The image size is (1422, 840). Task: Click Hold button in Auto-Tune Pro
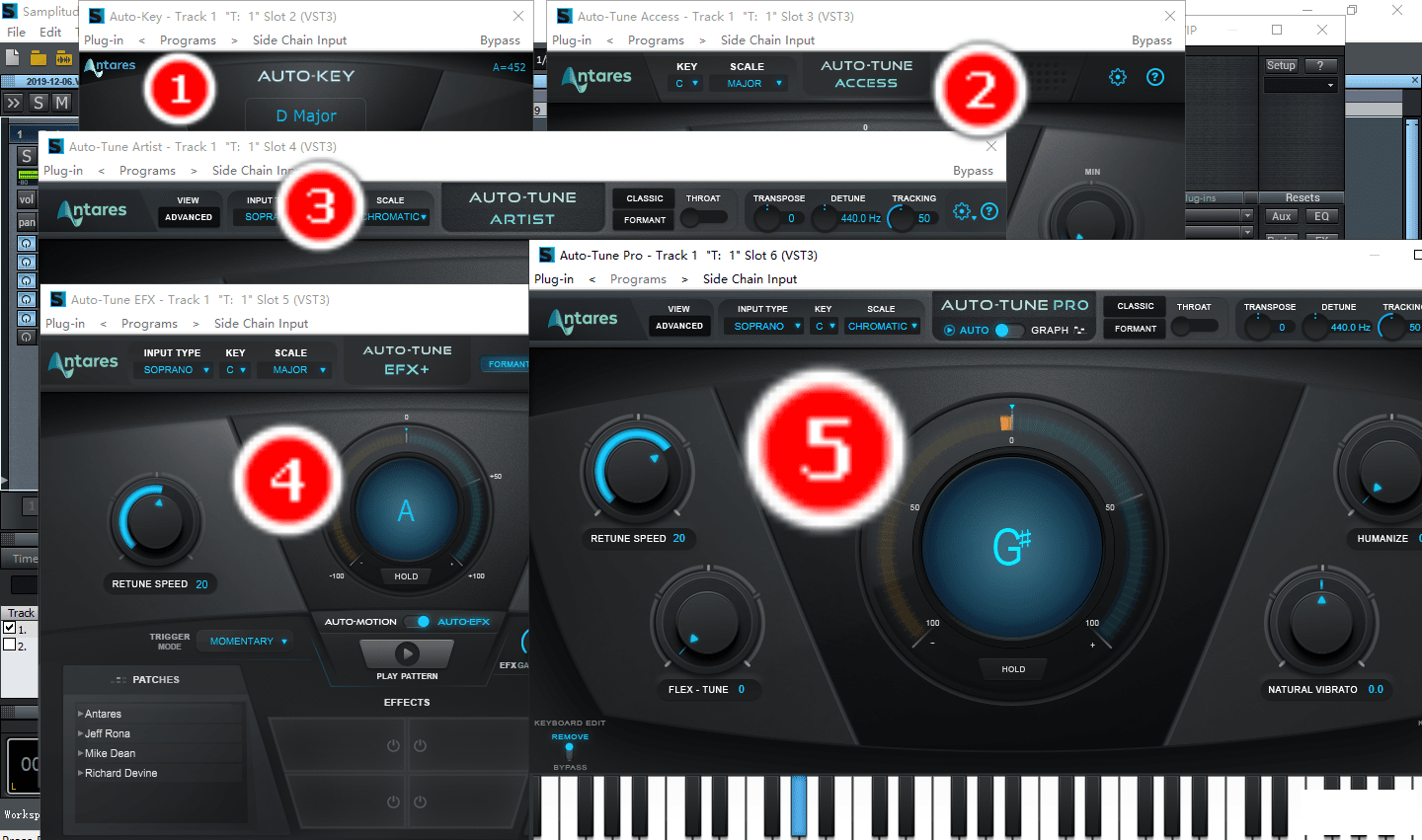pos(1013,669)
